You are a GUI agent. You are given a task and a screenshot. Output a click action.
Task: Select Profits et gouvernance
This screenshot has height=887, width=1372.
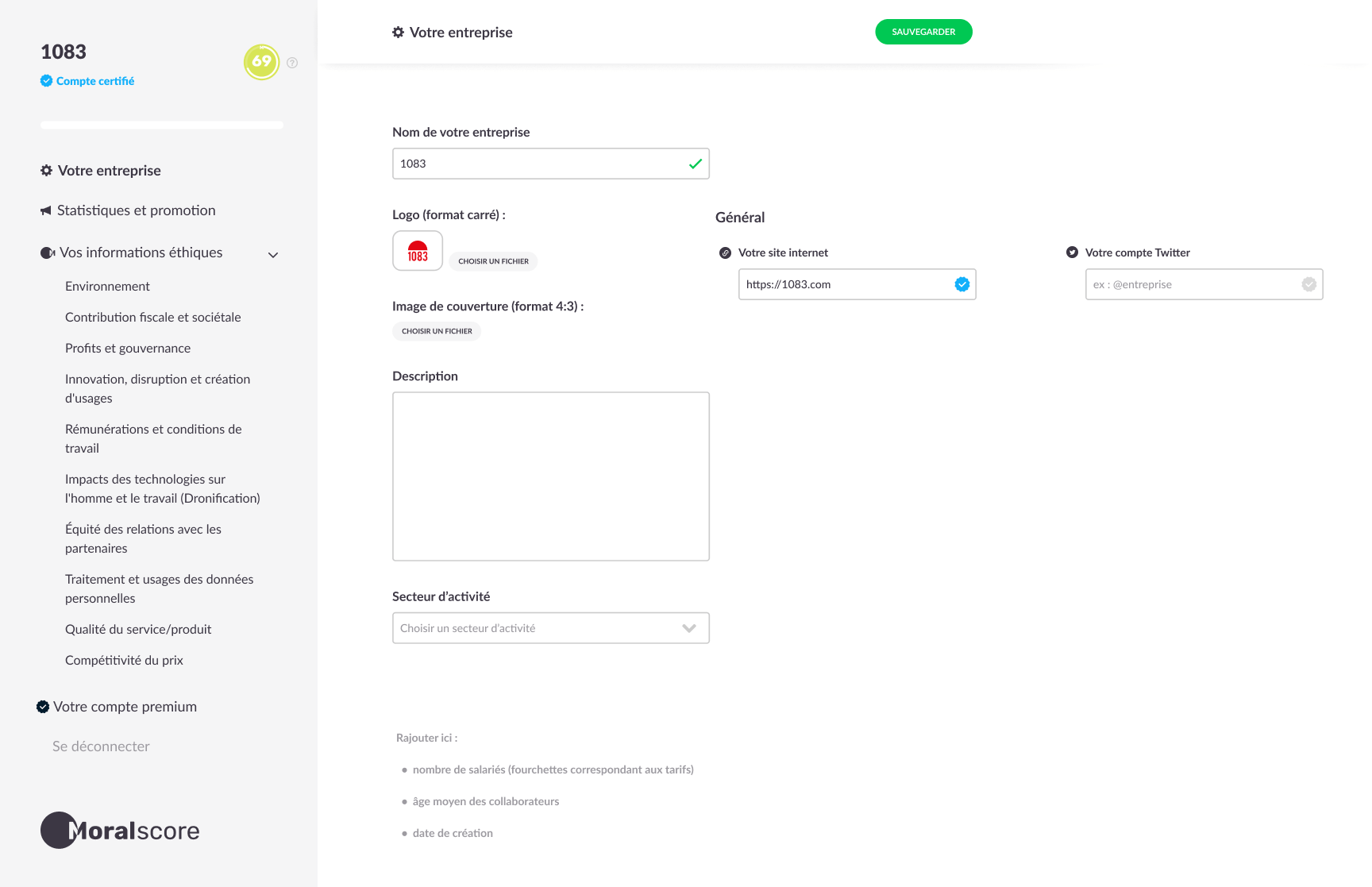[128, 348]
